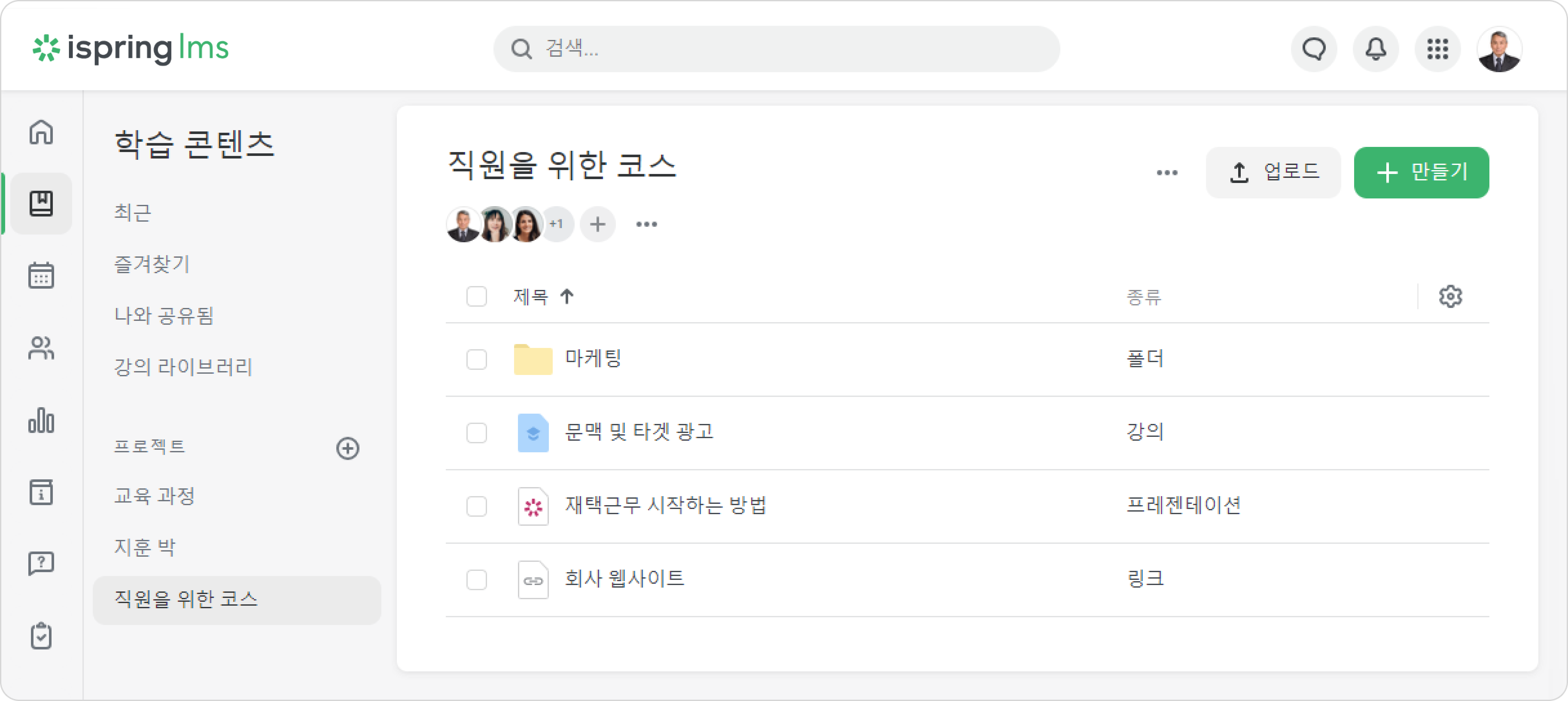Screen dimensions: 1568x701
Task: Open the apps grid icon
Action: pos(1437,49)
